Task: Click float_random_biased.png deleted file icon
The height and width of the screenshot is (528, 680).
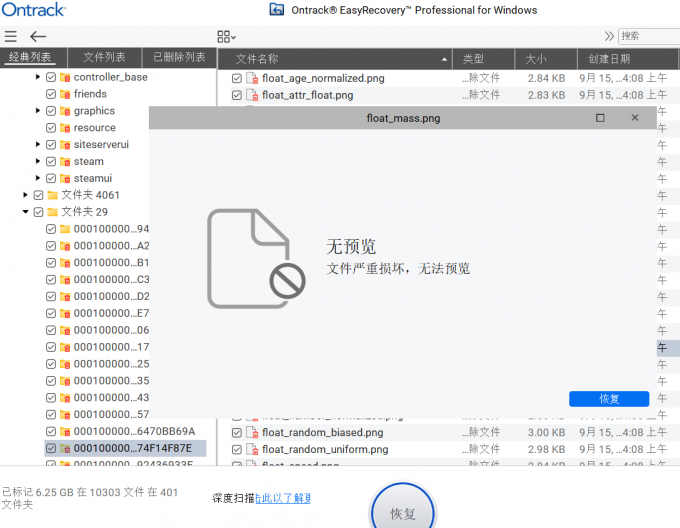Action: pyautogui.click(x=252, y=432)
